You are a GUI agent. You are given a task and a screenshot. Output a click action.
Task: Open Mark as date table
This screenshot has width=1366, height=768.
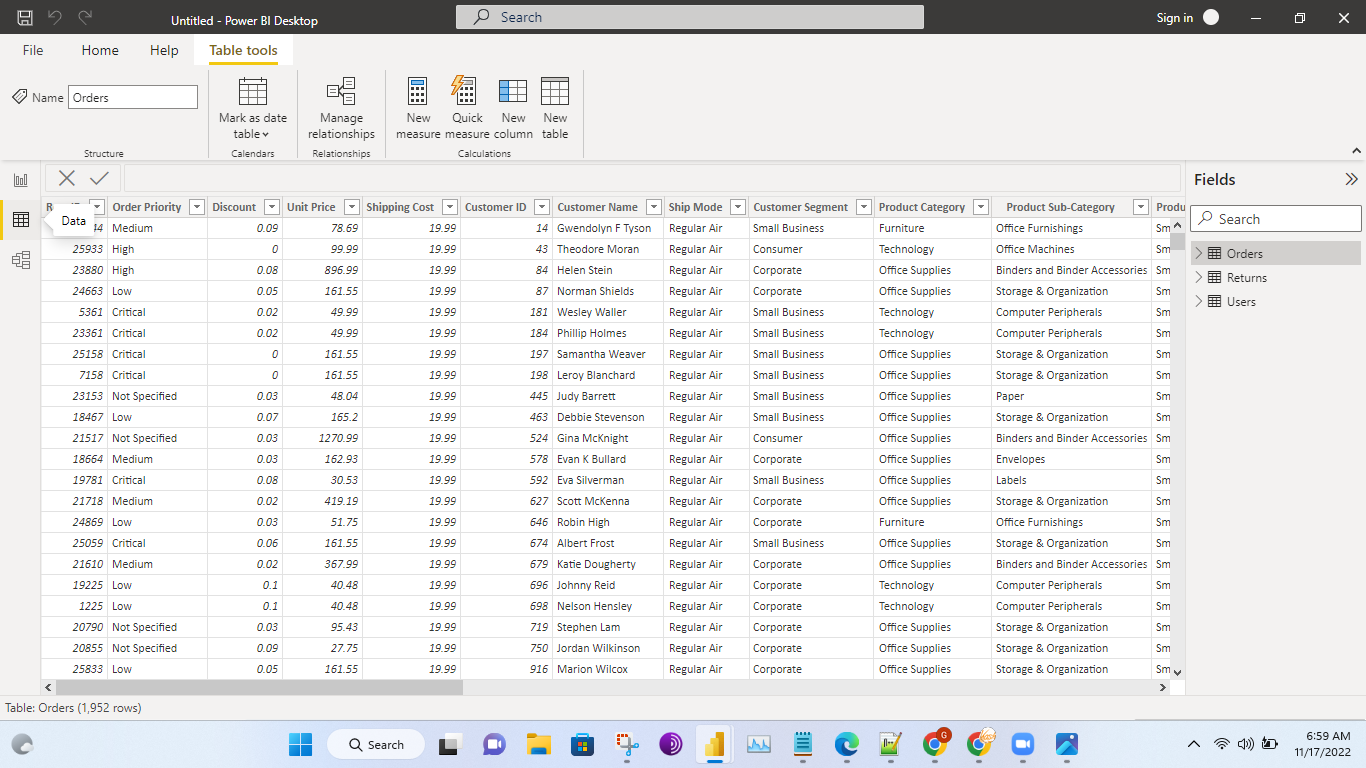point(253,108)
